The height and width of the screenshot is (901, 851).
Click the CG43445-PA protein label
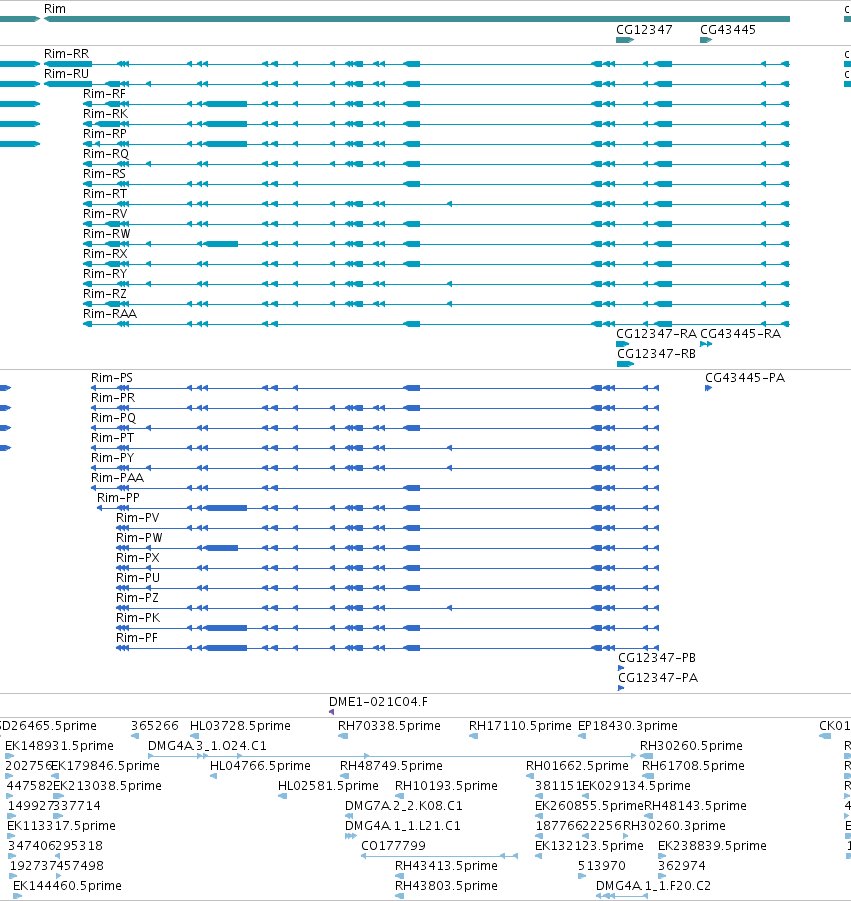click(745, 378)
